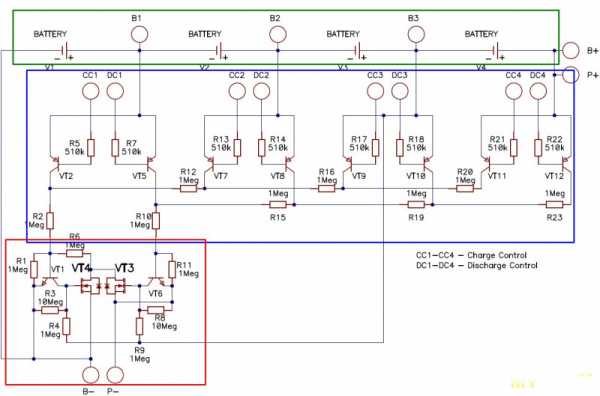Select the B3 terminal circle

tap(416, 34)
